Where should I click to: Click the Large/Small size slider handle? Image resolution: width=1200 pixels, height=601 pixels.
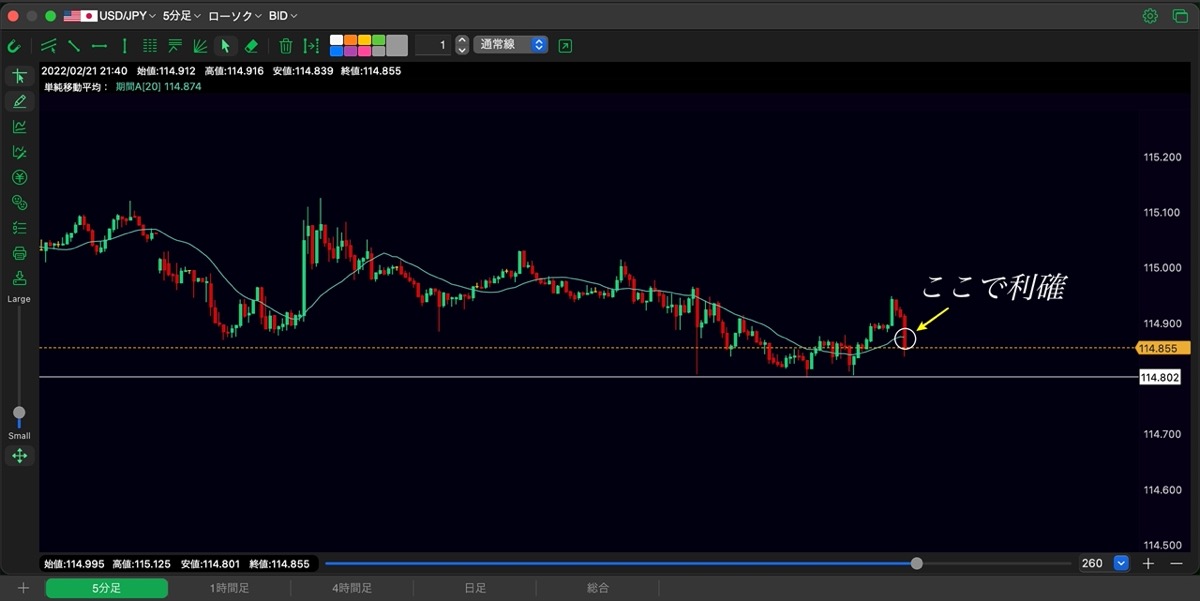tap(19, 413)
